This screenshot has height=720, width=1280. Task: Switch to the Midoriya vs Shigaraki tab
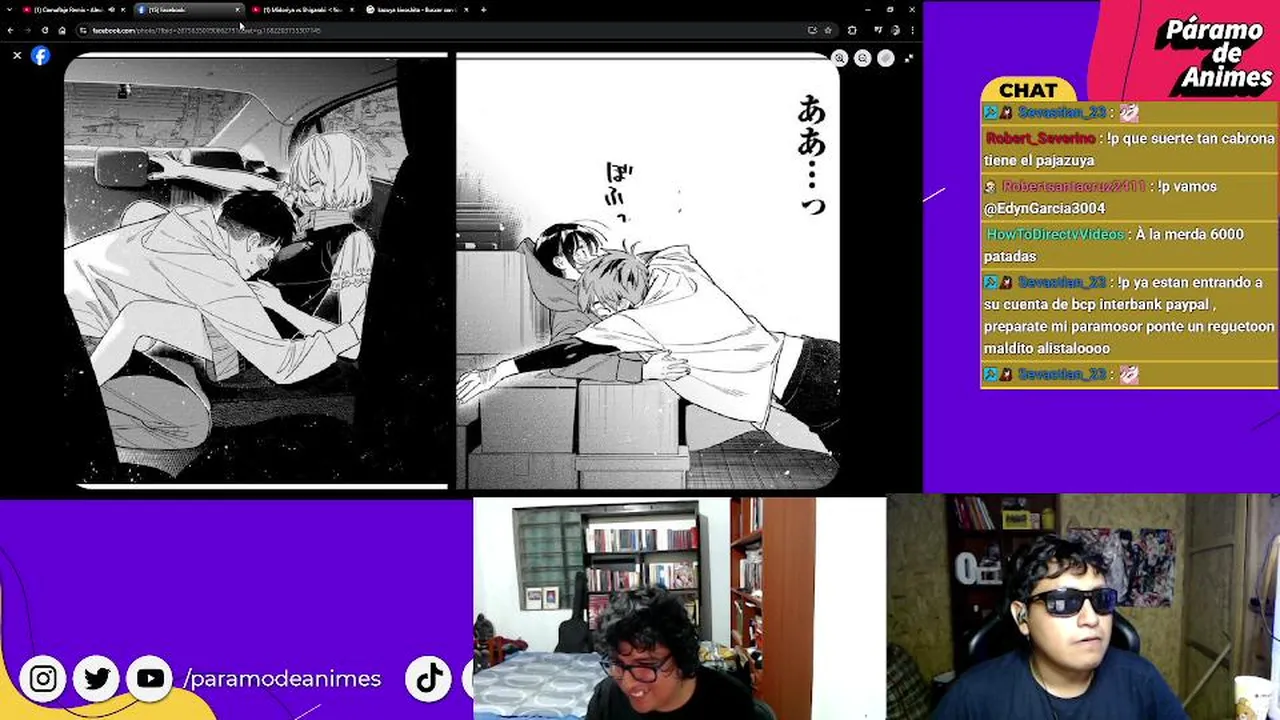302,10
